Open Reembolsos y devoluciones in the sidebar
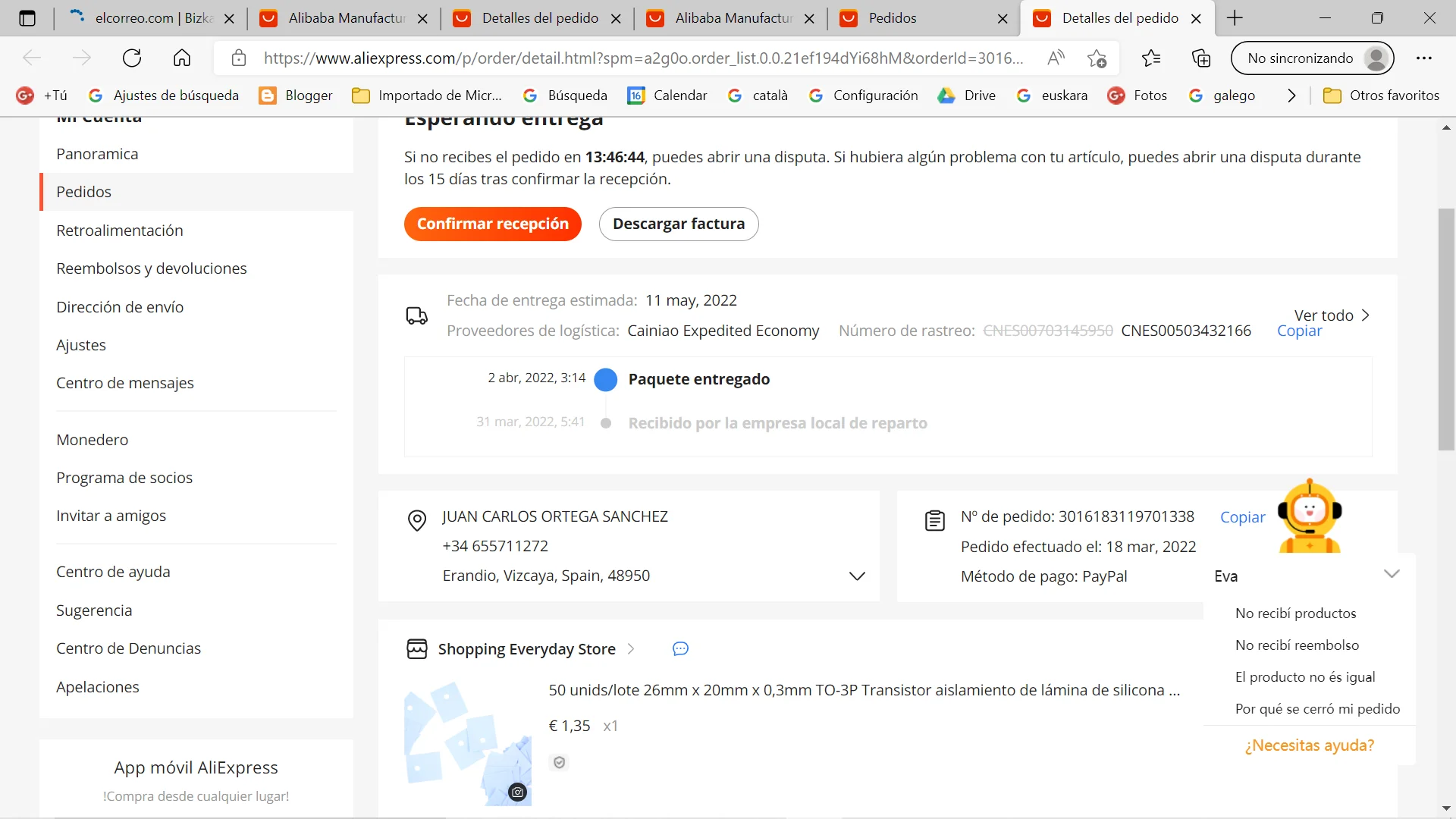1456x819 pixels. 152,268
